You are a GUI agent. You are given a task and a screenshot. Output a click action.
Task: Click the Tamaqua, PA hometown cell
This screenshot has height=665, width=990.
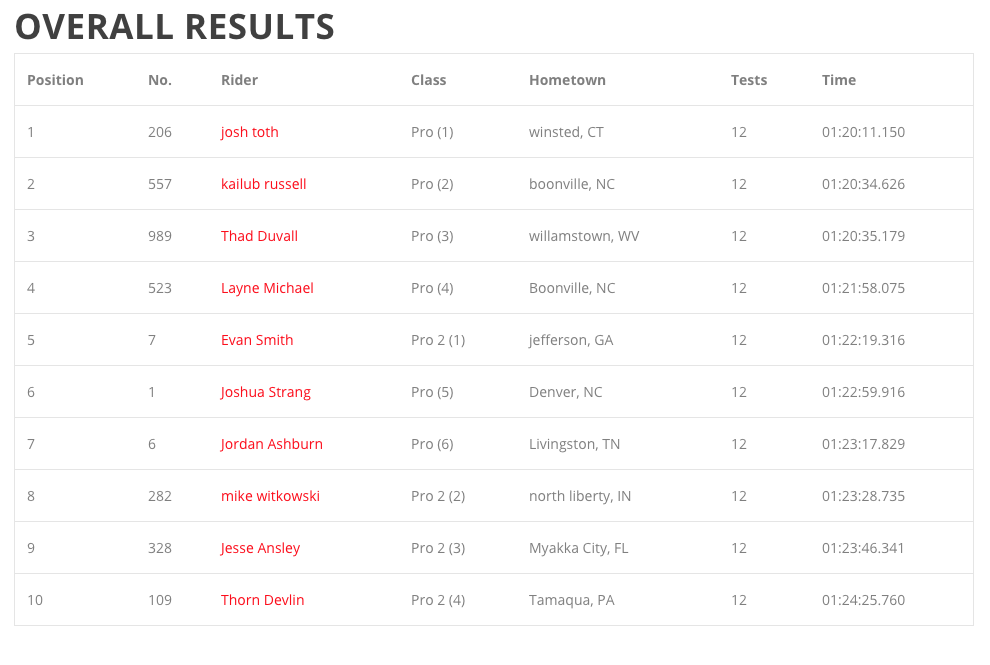point(571,600)
